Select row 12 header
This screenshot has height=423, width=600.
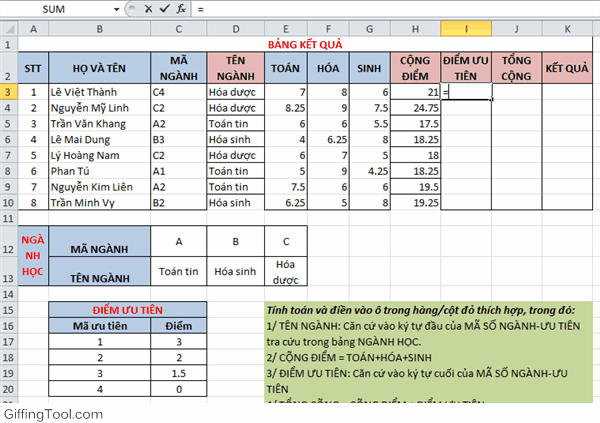(9, 241)
